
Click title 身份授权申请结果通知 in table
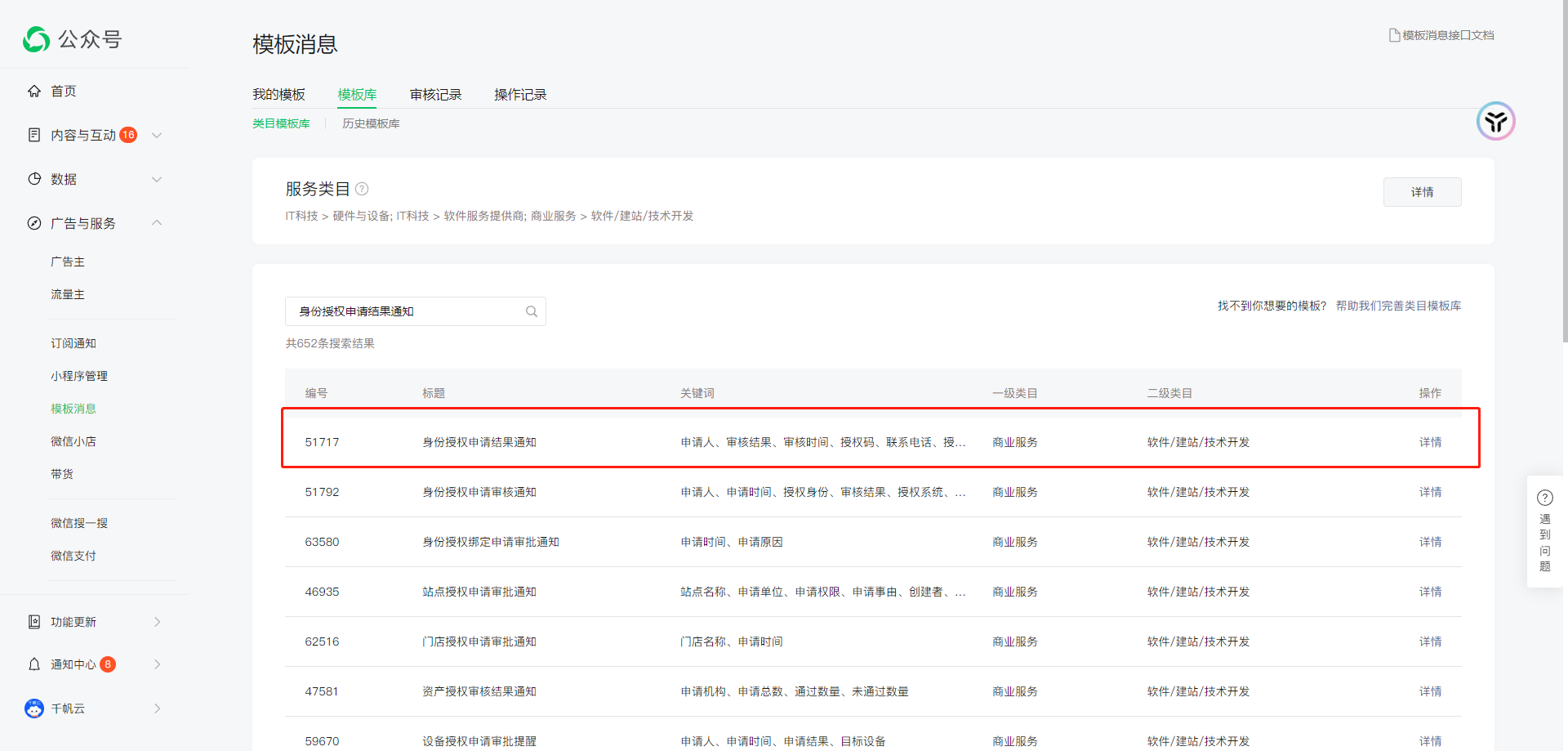479,442
